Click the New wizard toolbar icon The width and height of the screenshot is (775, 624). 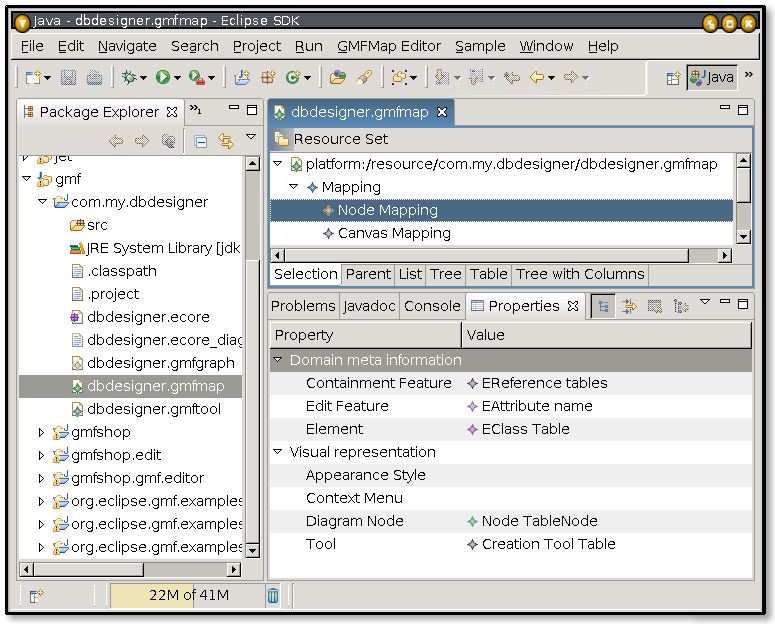33,77
